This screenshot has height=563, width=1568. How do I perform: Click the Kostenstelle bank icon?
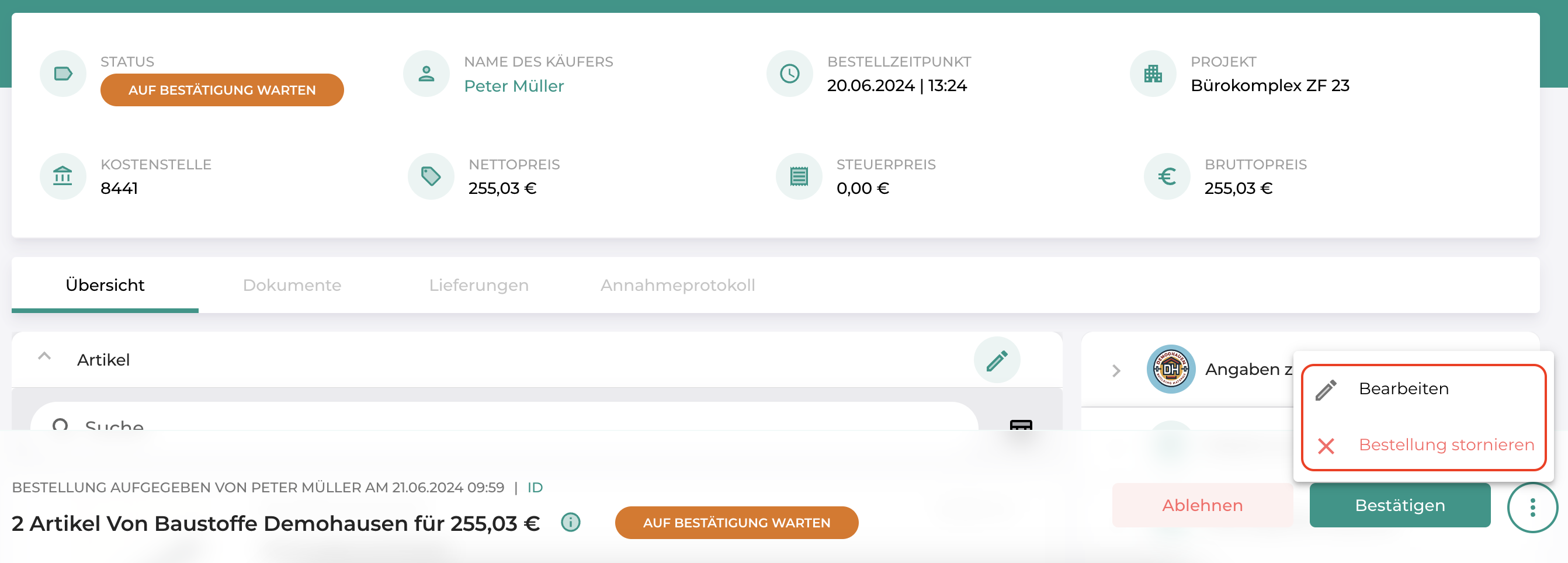point(63,176)
